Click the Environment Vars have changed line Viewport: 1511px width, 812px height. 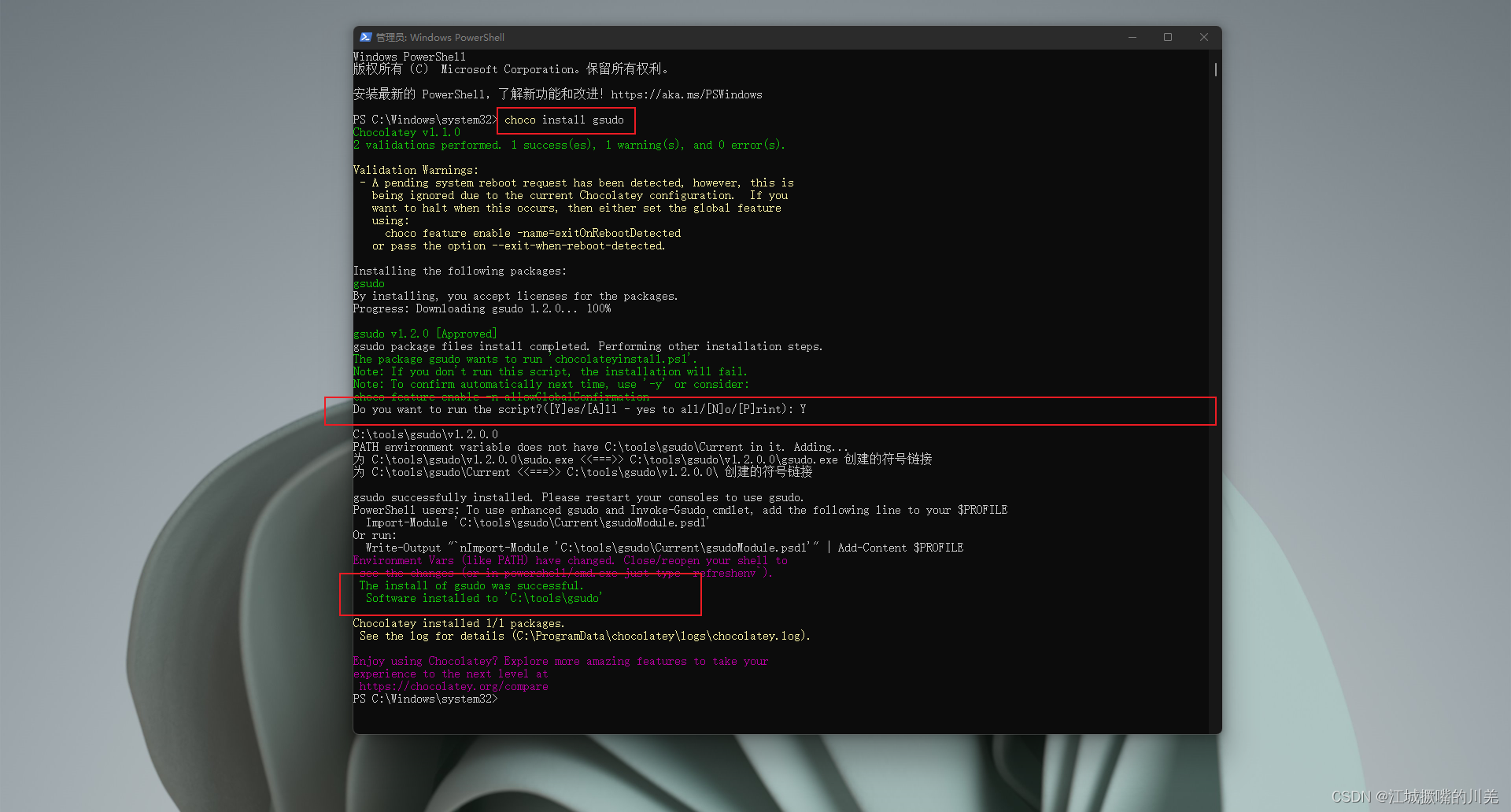click(x=570, y=560)
